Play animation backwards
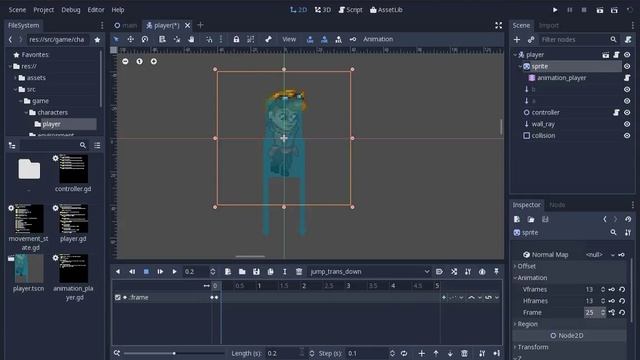The width and height of the screenshot is (640, 360). pos(118,271)
